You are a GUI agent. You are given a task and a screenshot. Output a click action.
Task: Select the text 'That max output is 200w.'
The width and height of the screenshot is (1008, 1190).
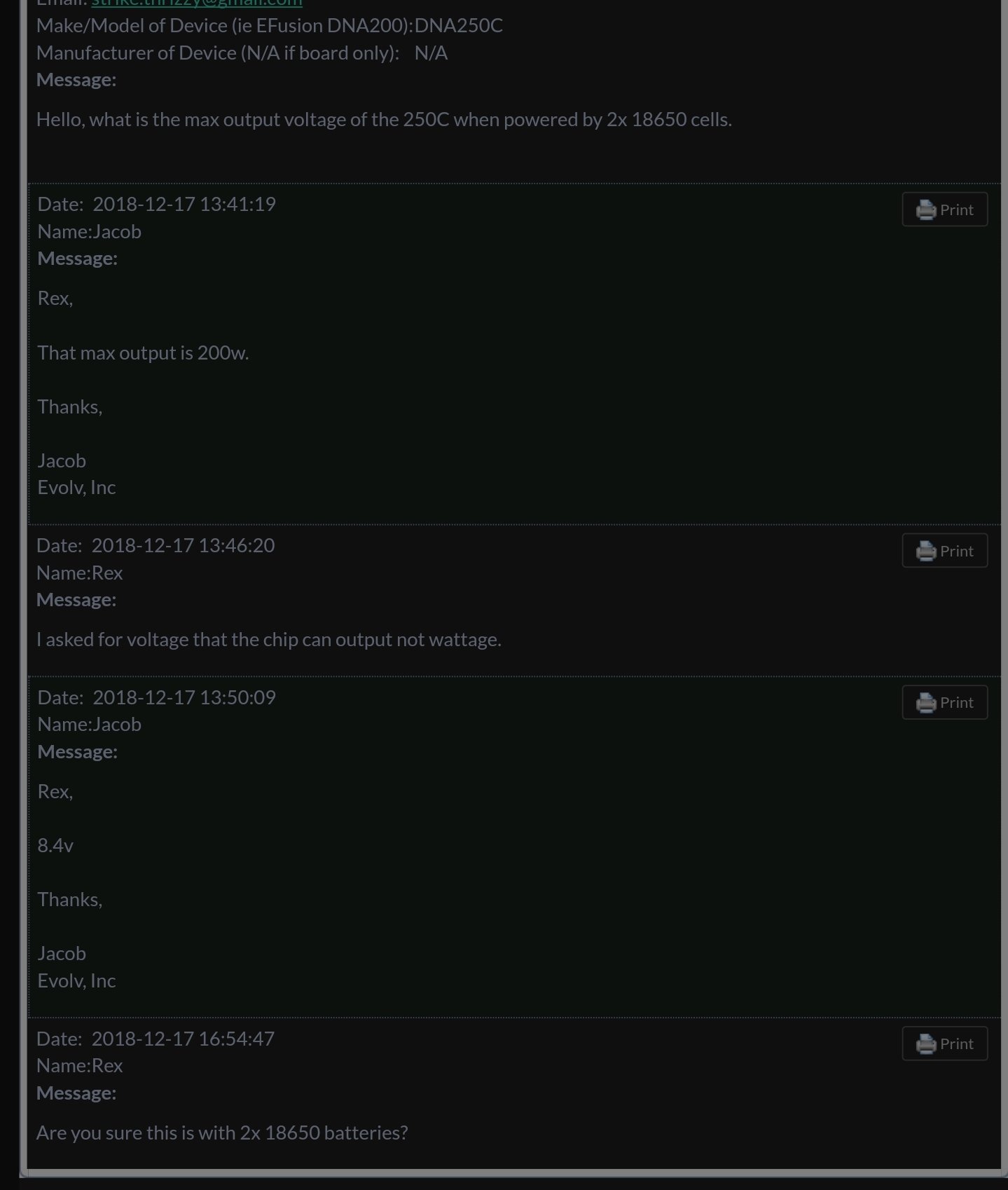[x=143, y=353]
